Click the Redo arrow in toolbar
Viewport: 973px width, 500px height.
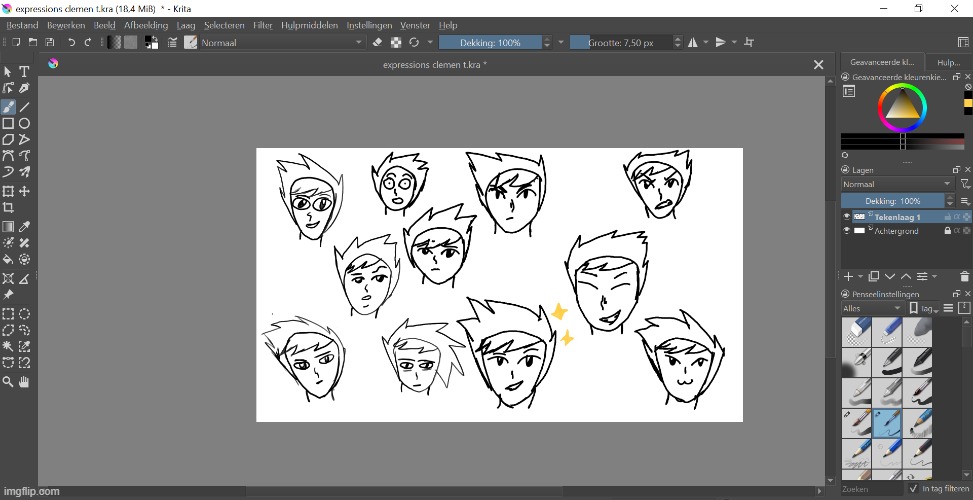click(87, 42)
